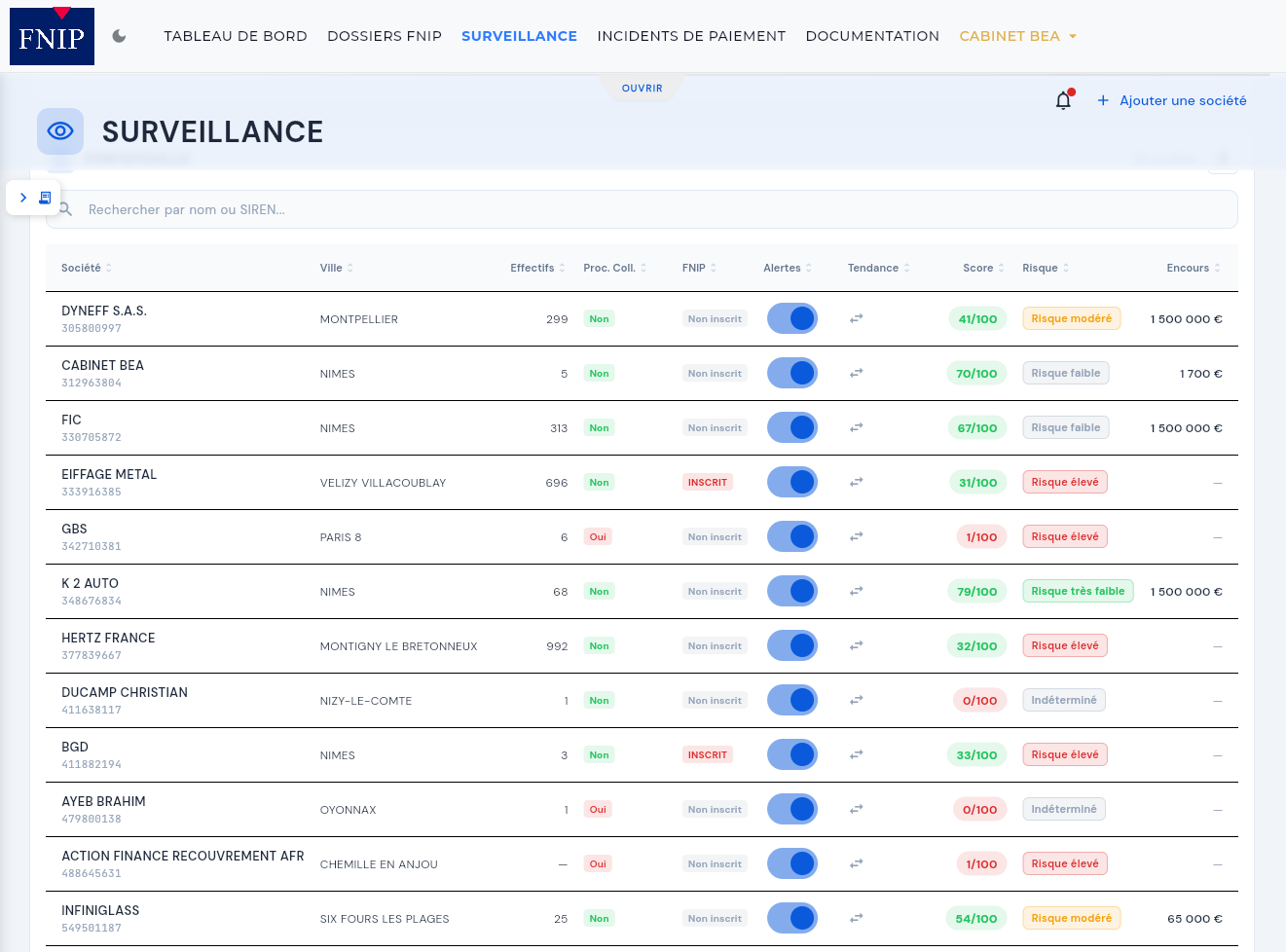Sort by Score column header
Viewport: 1286px width, 952px height.
983,268
